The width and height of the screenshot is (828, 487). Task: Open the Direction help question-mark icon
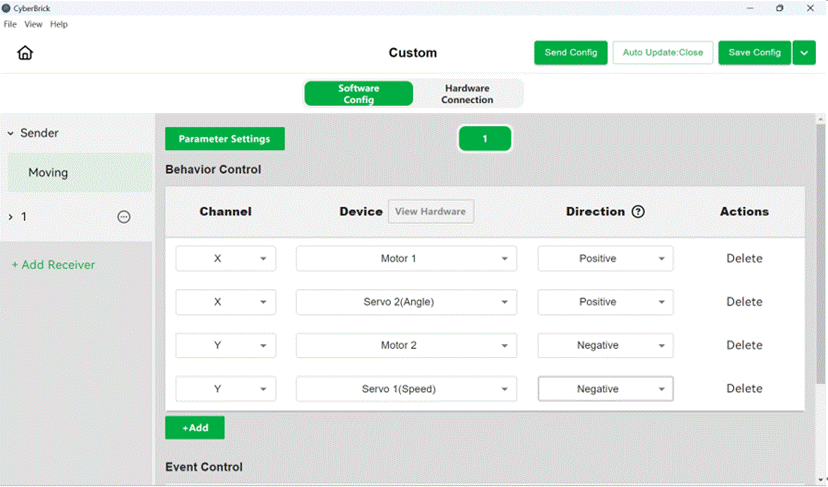point(638,212)
